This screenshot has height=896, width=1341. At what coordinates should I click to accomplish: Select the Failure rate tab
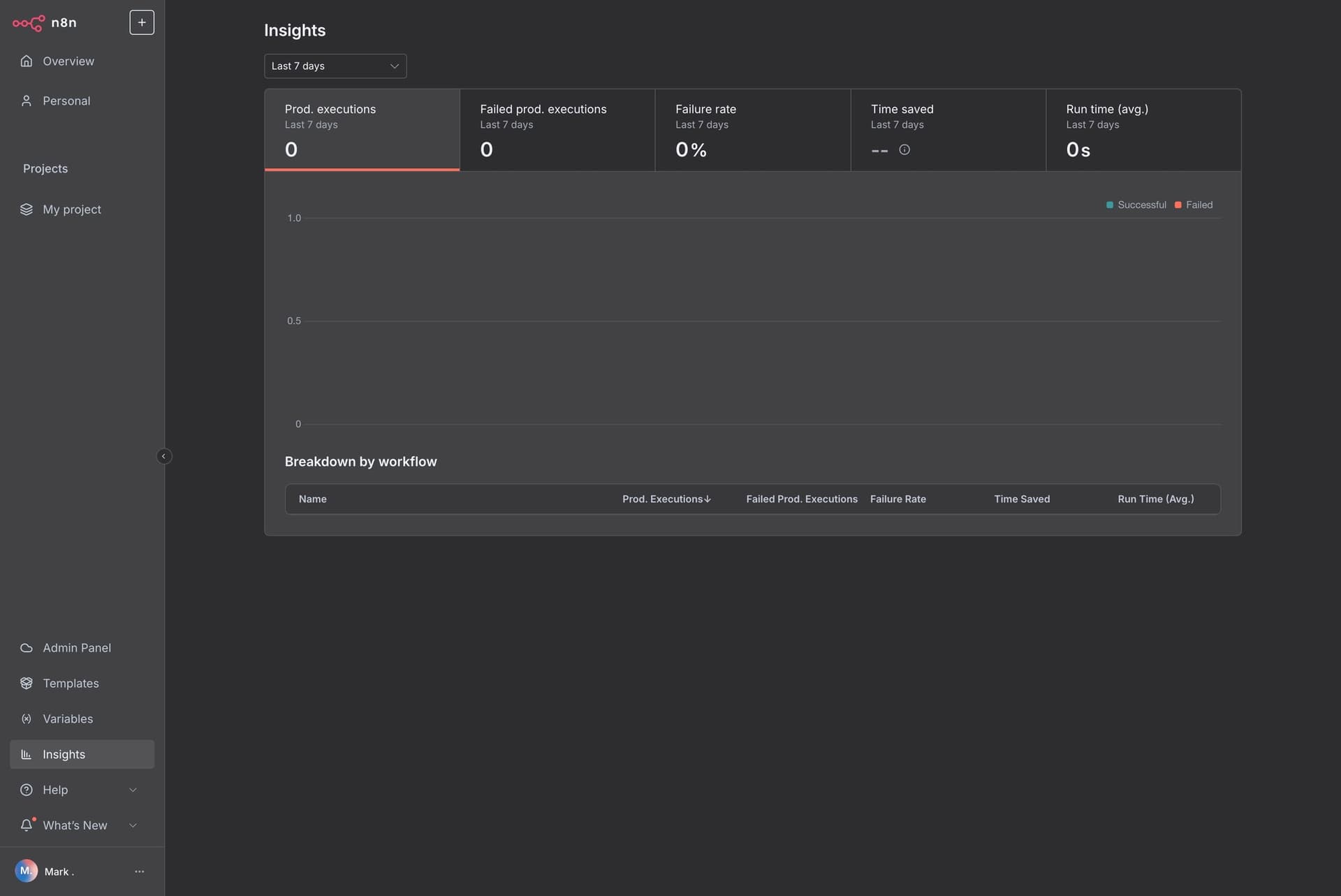(753, 130)
